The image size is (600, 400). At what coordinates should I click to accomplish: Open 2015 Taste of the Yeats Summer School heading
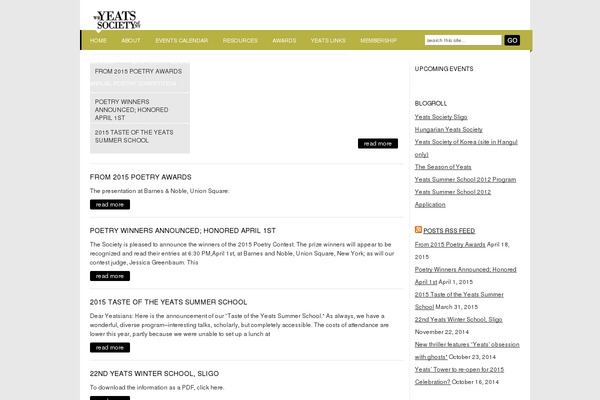(168, 302)
